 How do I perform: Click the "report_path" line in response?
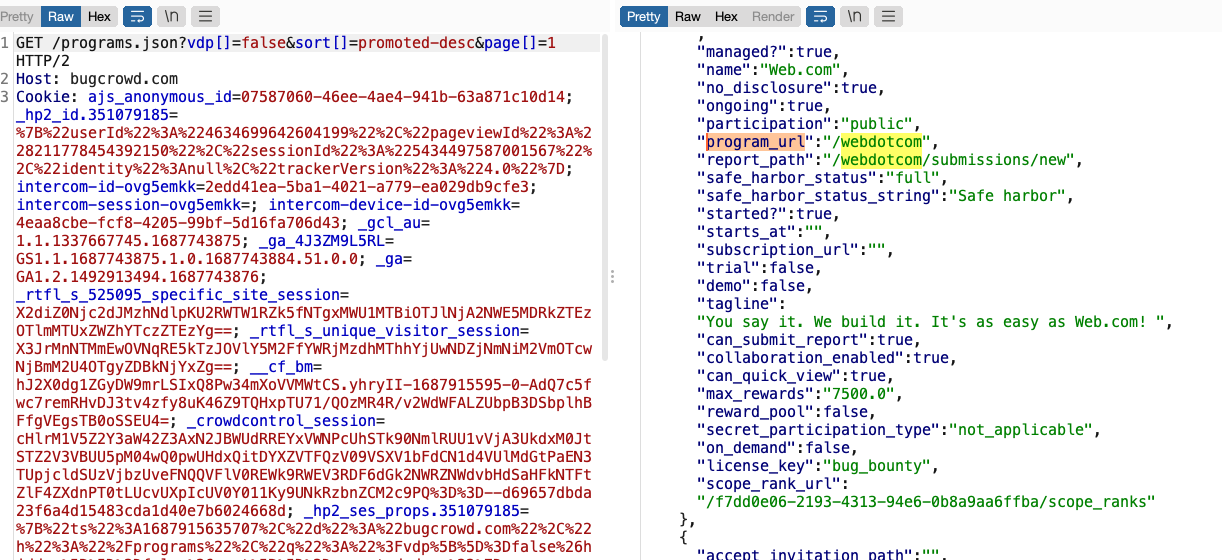tap(889, 160)
